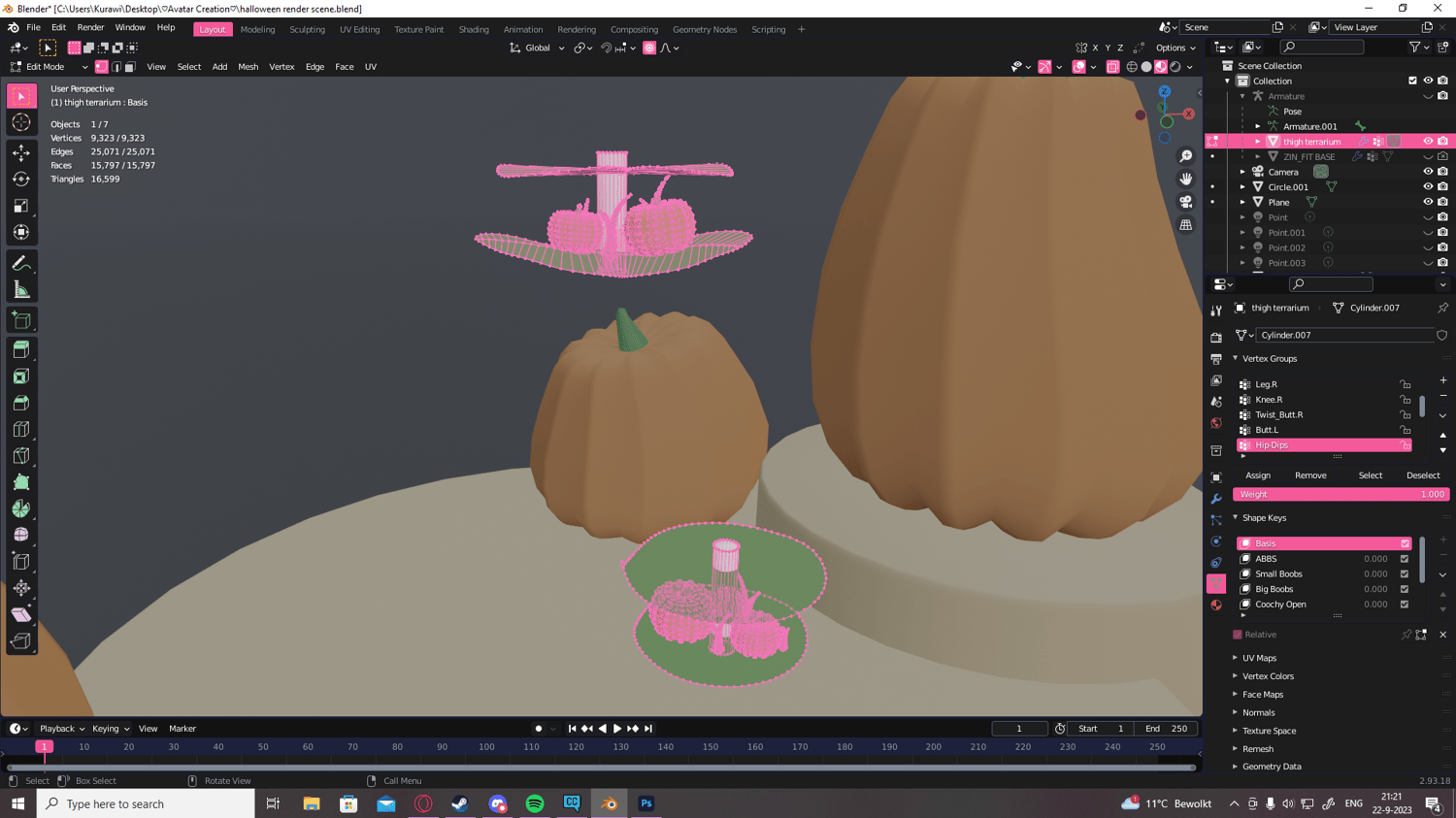Screen dimensions: 1456x818
Task: Select the Rotate tool in toolbar
Action: 21,180
